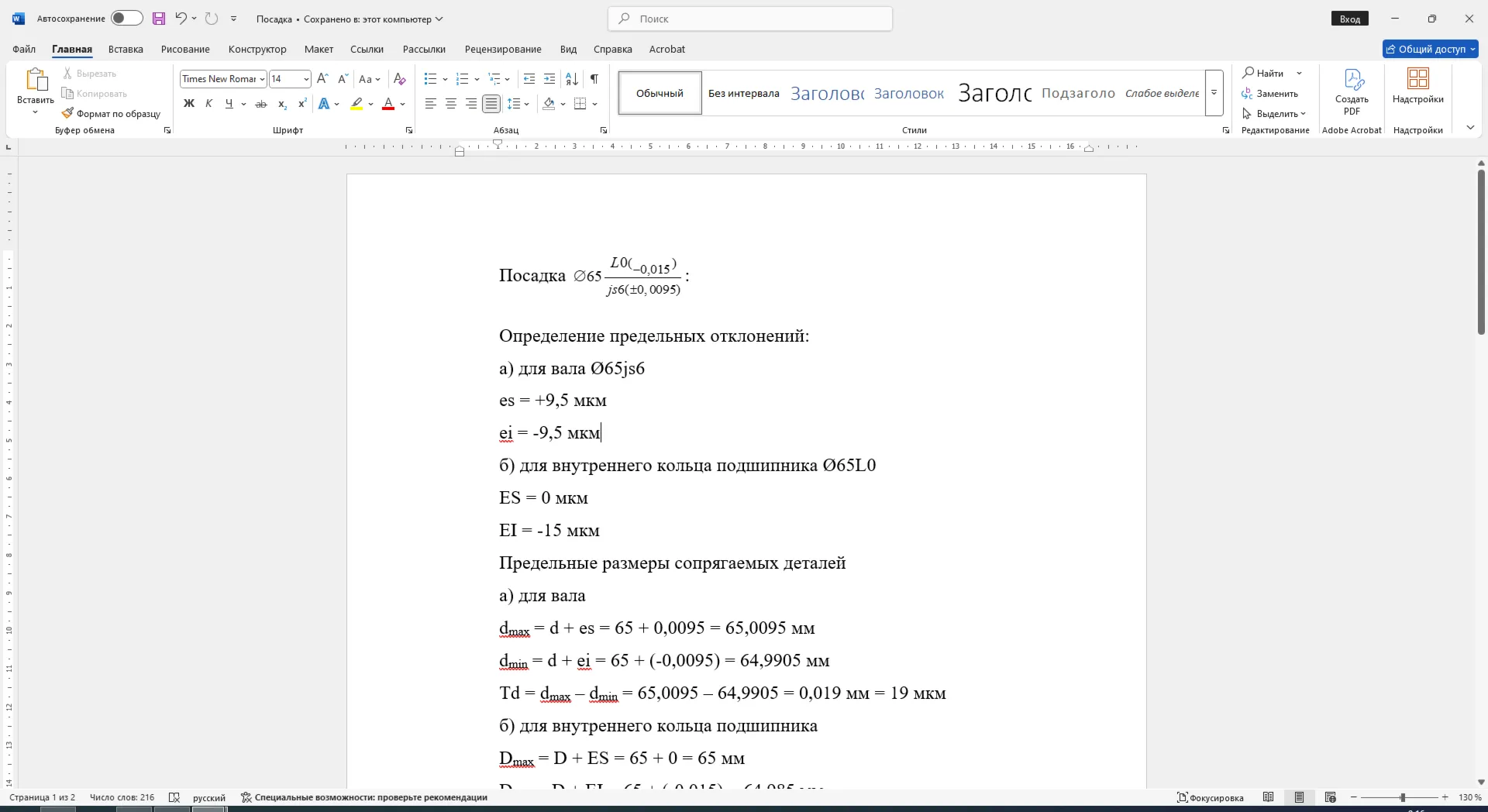Click the Save floppy disk icon
The height and width of the screenshot is (812, 1488).
coord(159,19)
